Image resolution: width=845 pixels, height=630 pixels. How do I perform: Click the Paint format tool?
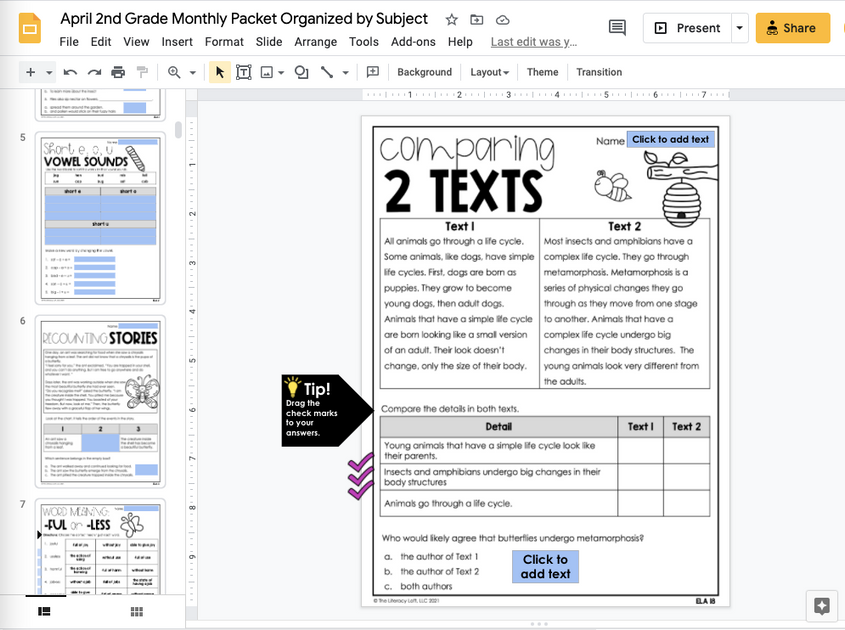click(x=140, y=72)
